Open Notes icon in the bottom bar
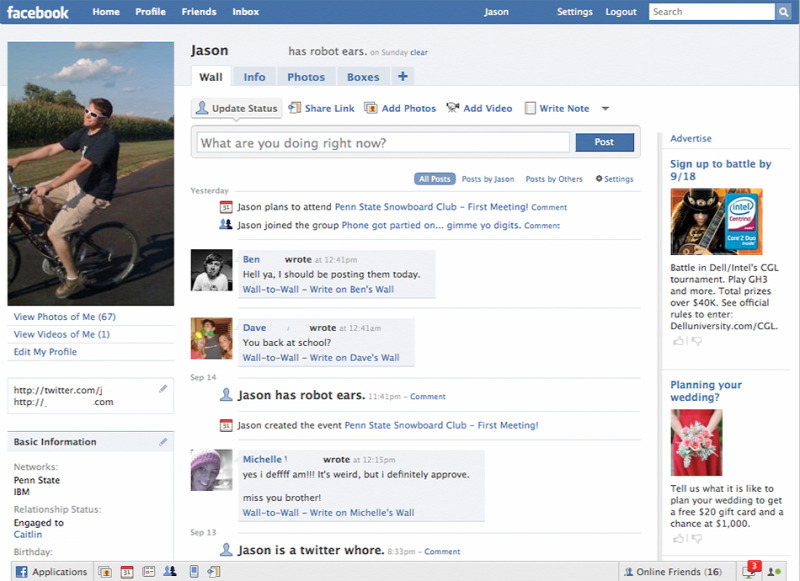 [x=148, y=572]
